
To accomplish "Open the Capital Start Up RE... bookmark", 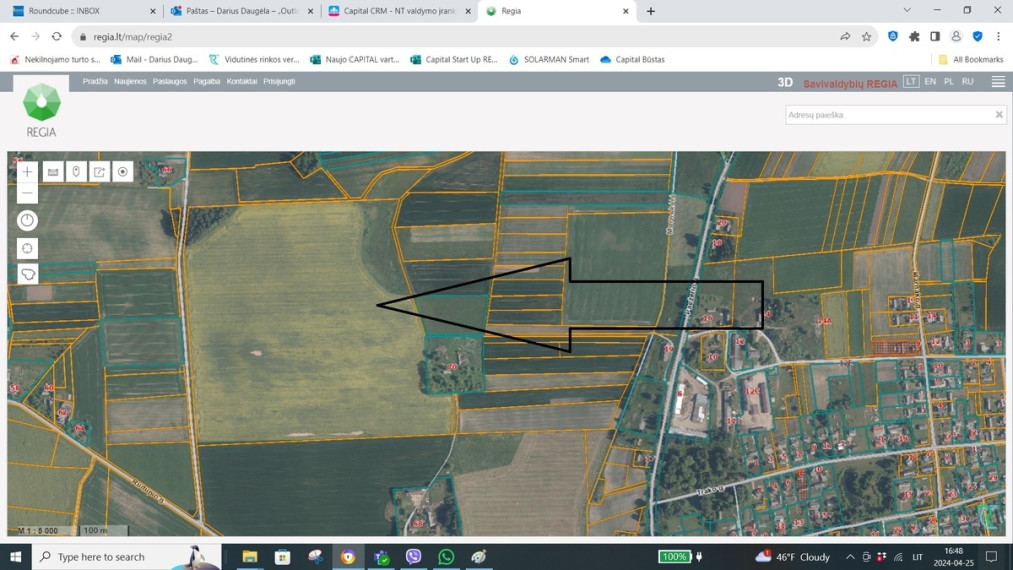I will point(454,59).
